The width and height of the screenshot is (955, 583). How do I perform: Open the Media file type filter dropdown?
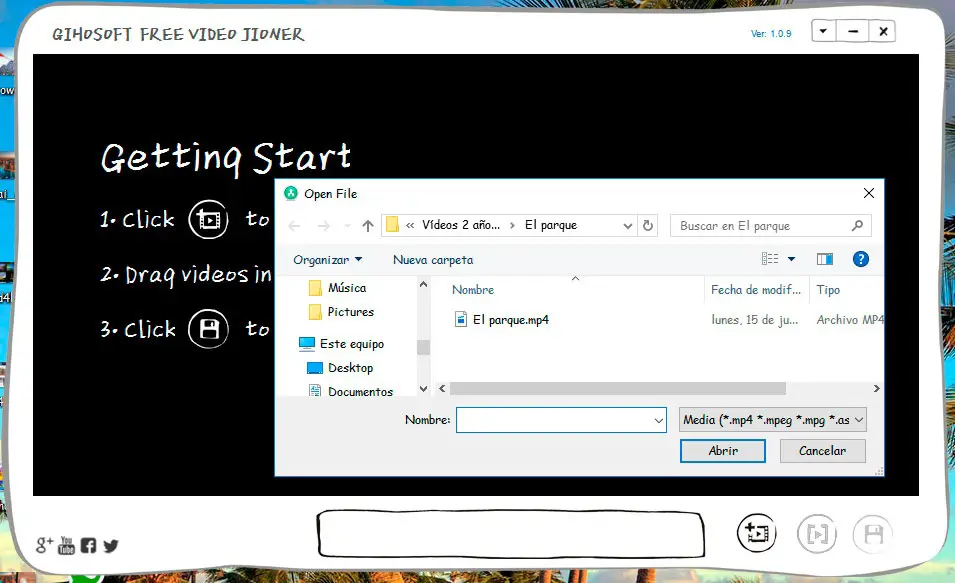pos(772,420)
